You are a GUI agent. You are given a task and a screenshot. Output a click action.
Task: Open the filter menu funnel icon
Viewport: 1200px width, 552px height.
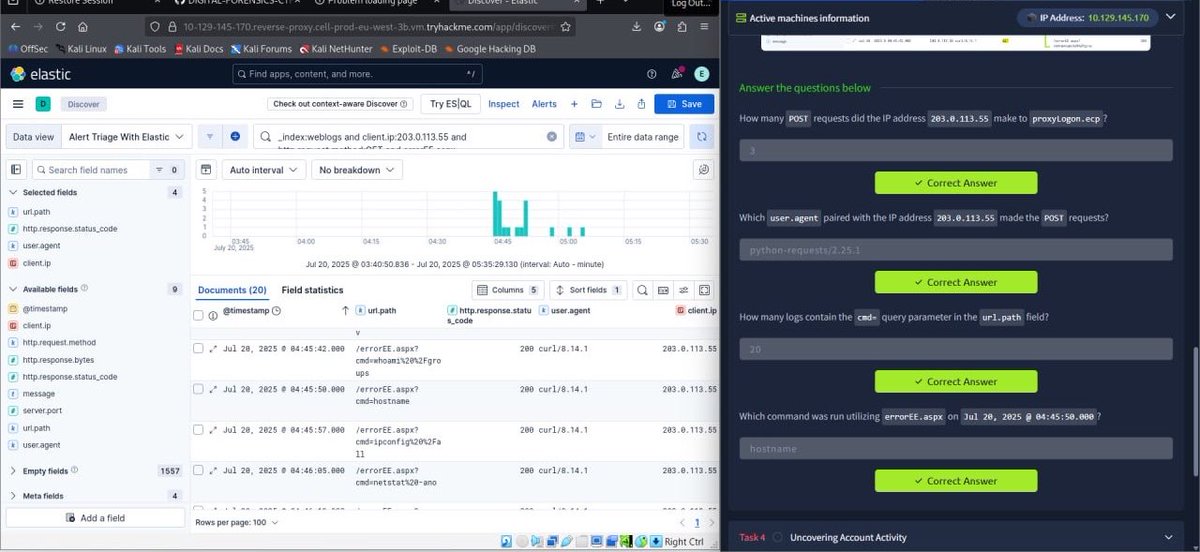[210, 137]
